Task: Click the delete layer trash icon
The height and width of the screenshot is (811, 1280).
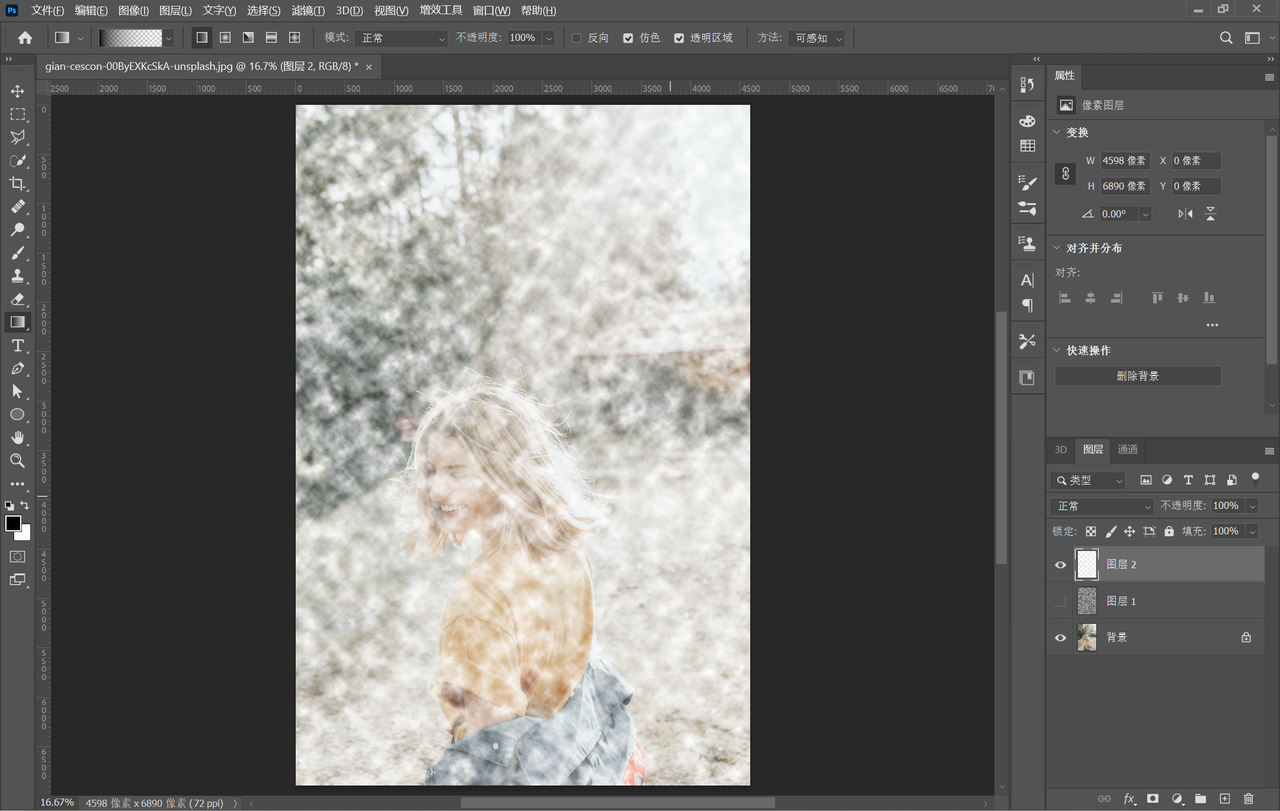Action: point(1248,799)
